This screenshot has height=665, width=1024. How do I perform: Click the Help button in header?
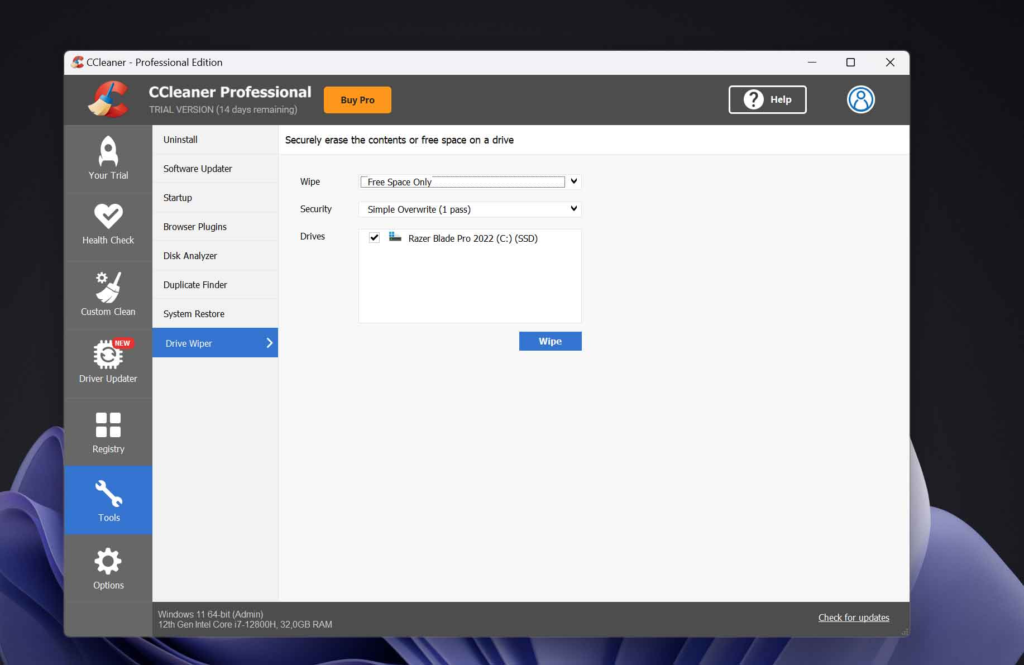point(767,99)
